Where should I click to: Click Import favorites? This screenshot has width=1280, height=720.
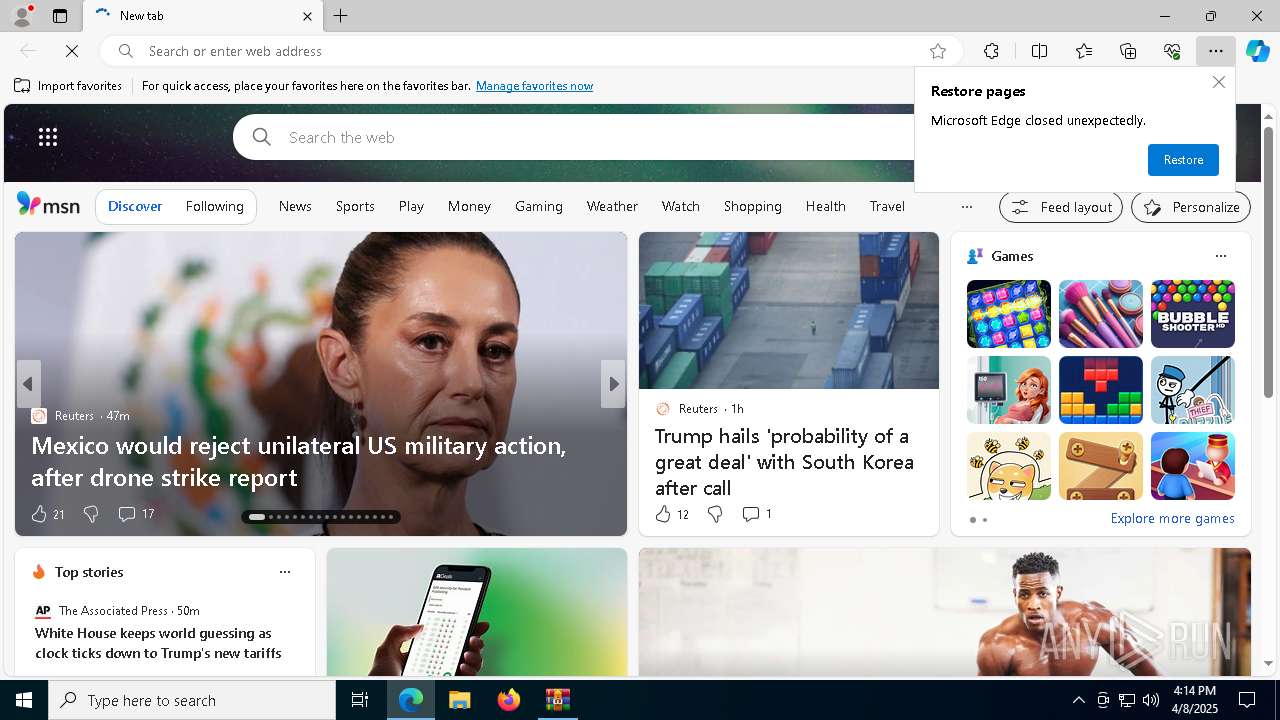point(68,86)
